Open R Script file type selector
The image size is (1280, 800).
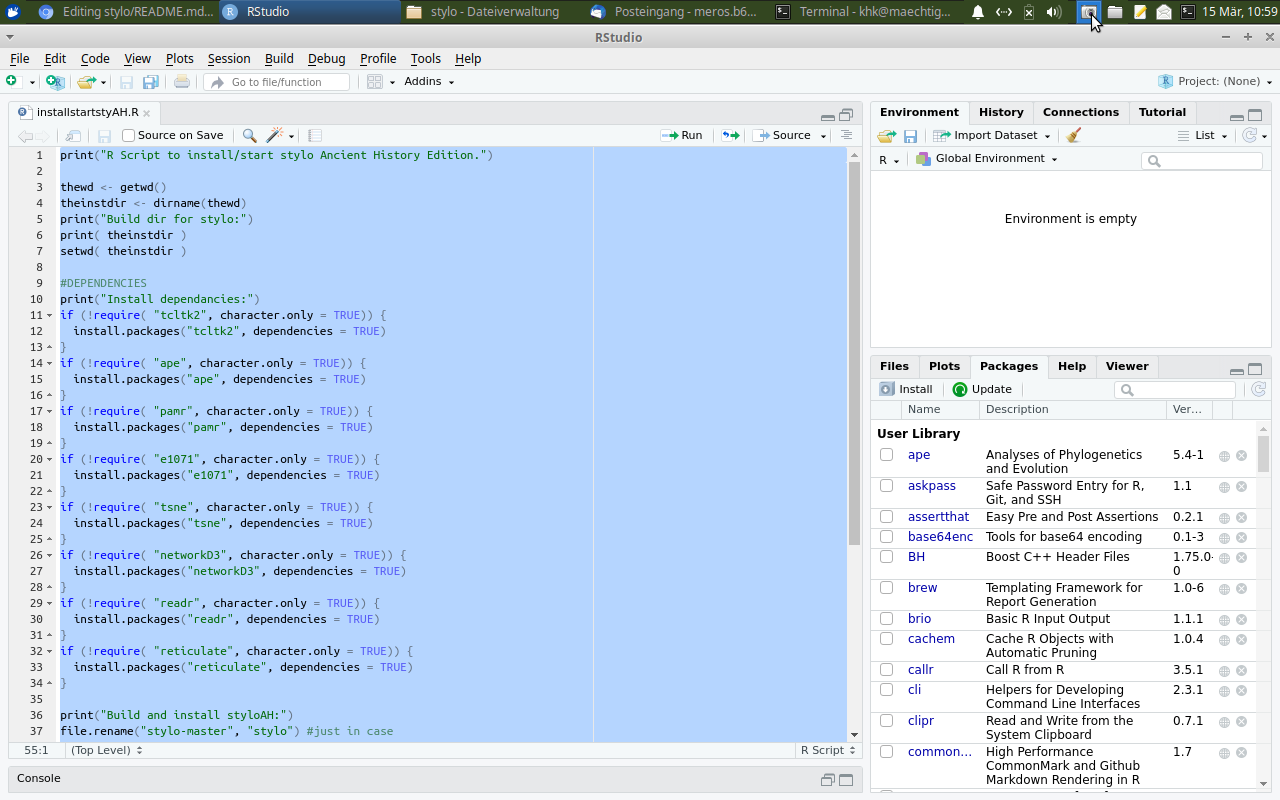[828, 750]
